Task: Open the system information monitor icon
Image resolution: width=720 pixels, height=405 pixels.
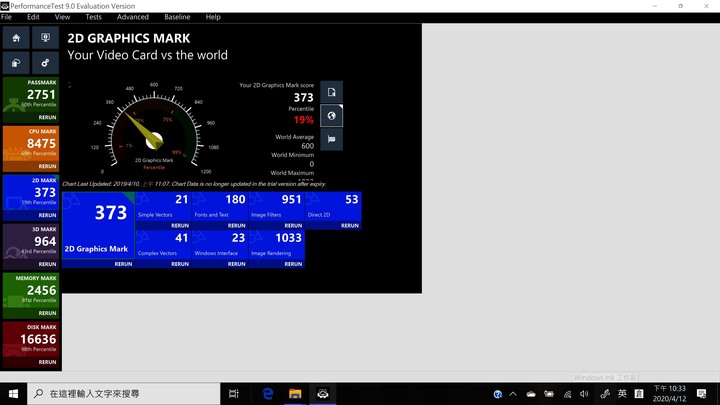Action: (45, 38)
